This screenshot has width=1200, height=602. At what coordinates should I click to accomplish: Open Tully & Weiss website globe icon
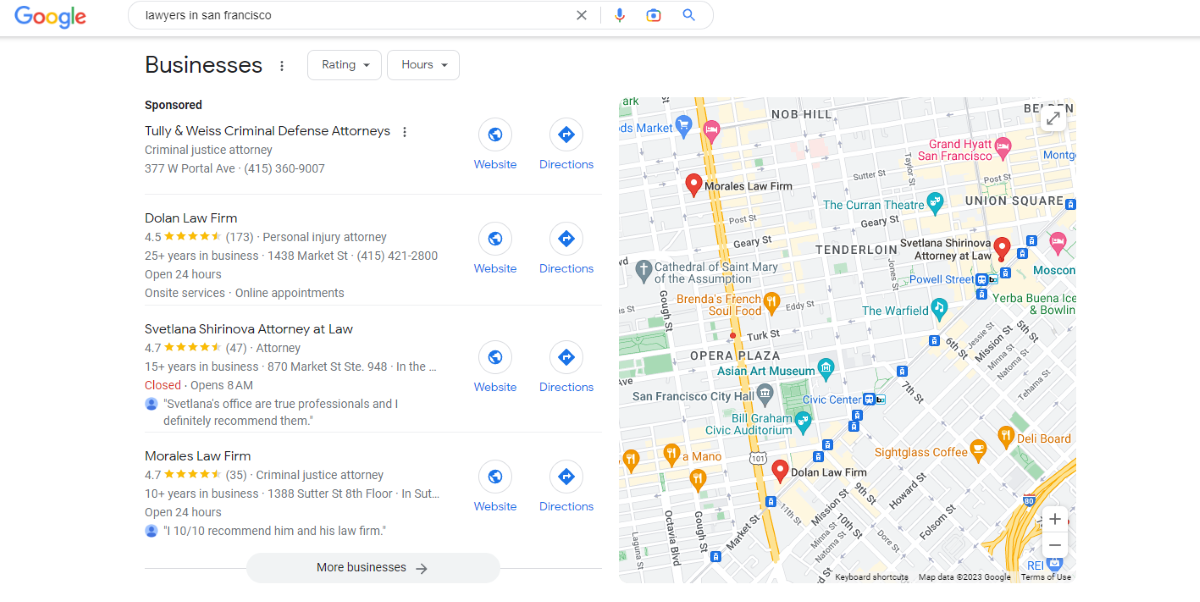[495, 134]
